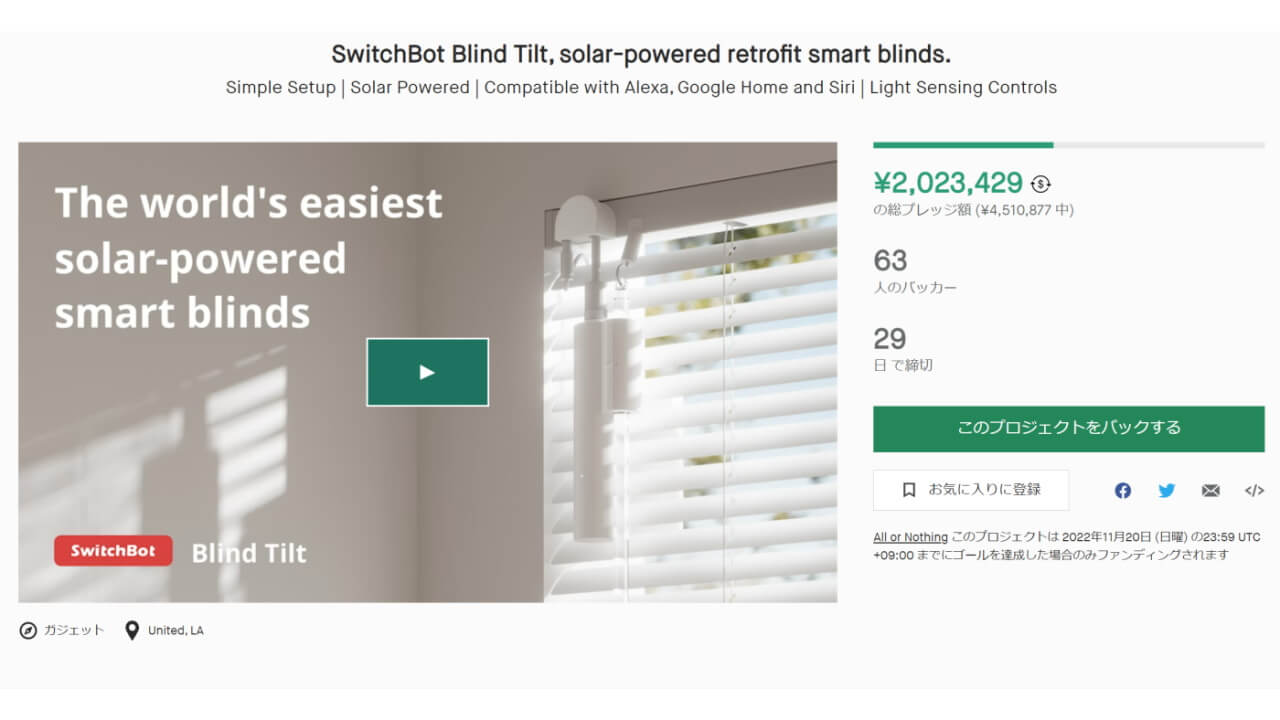Play the SwitchBot Blind Tilt video

(427, 372)
